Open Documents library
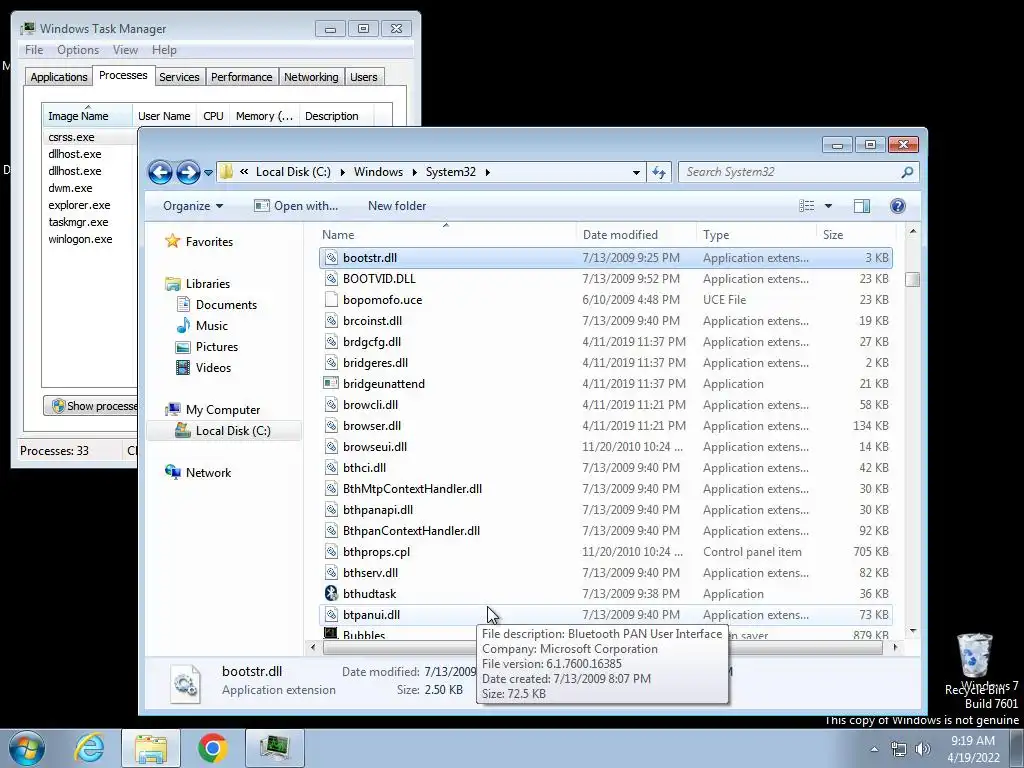This screenshot has width=1024, height=768. click(226, 305)
